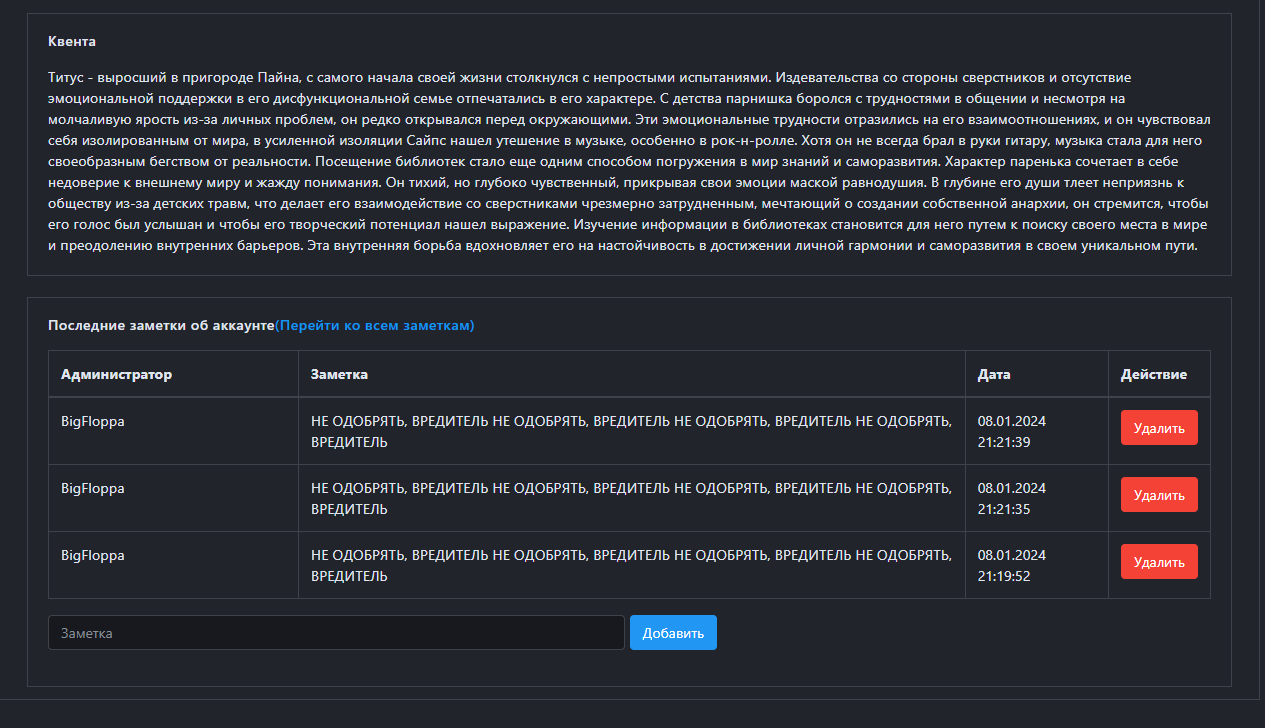Click the Квента section heading

coord(72,42)
